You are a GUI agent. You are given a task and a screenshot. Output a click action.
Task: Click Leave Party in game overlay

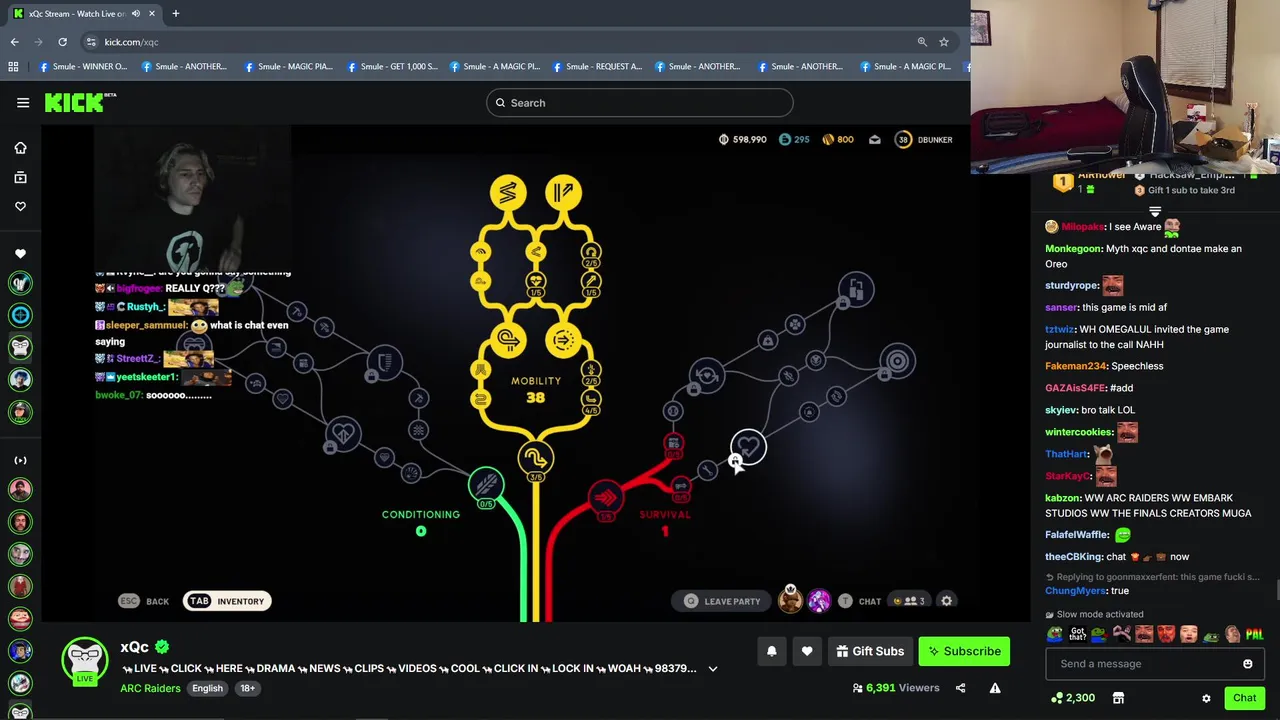click(722, 601)
